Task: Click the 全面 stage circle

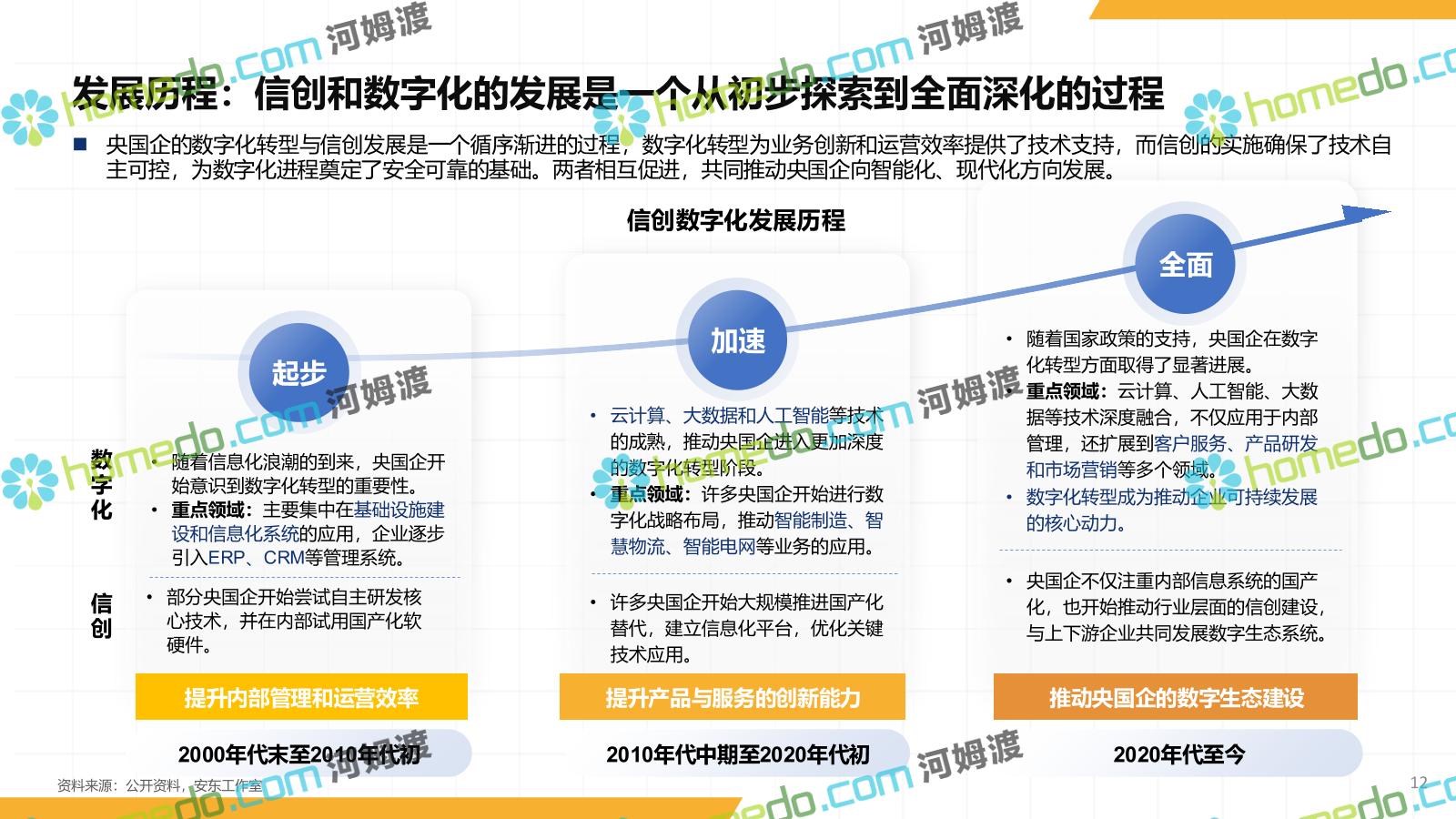Action: click(x=1185, y=265)
